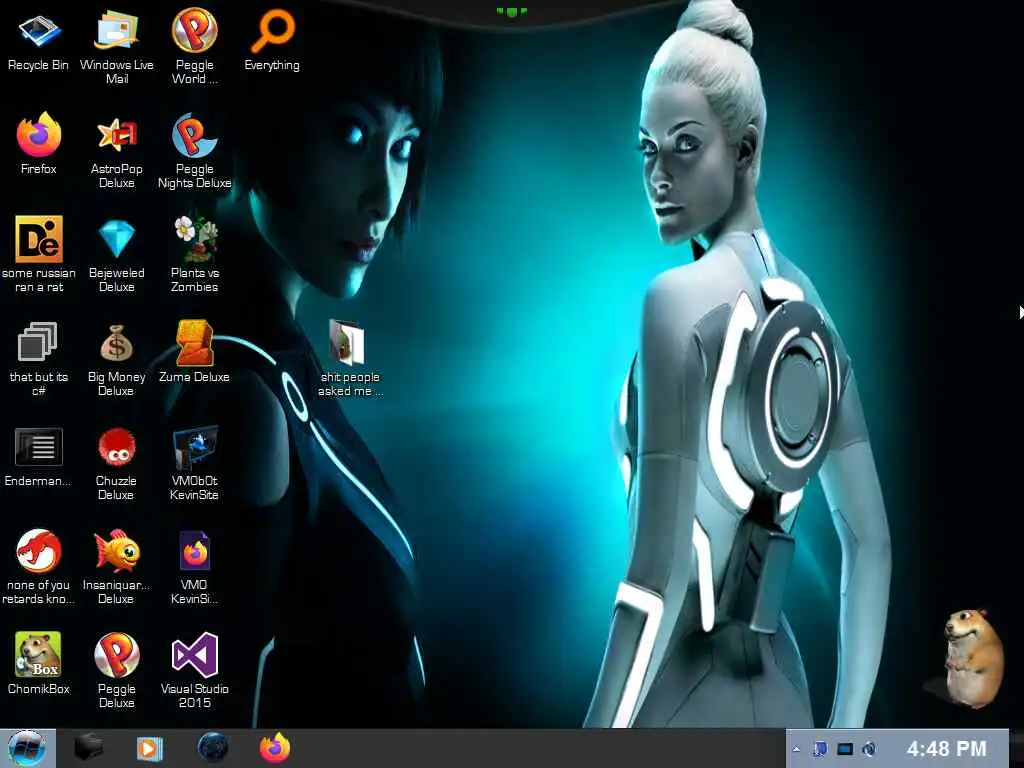Open the dark globe taskbar icon
The image size is (1024, 768).
point(213,748)
